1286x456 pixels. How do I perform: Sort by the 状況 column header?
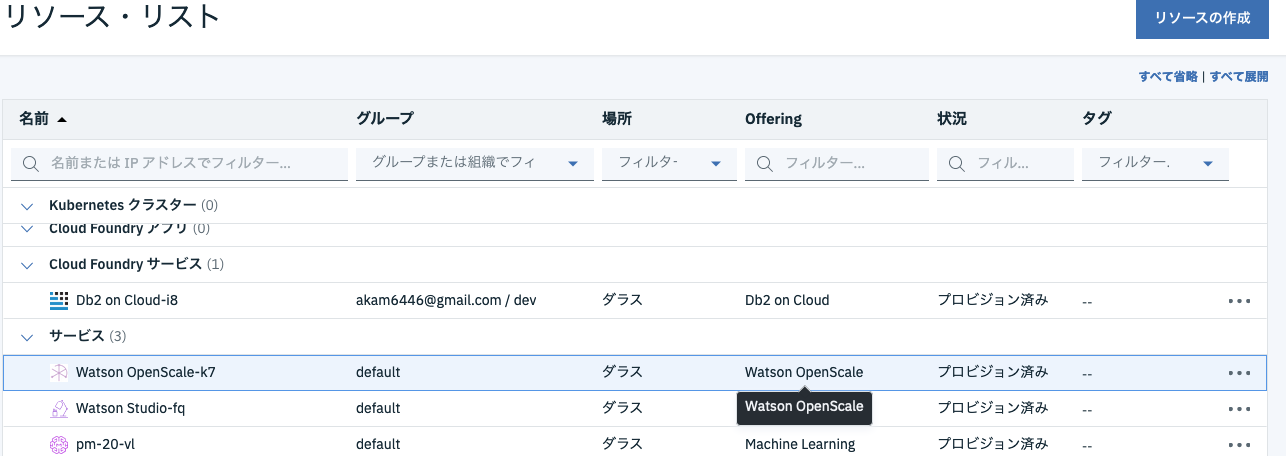(952, 119)
